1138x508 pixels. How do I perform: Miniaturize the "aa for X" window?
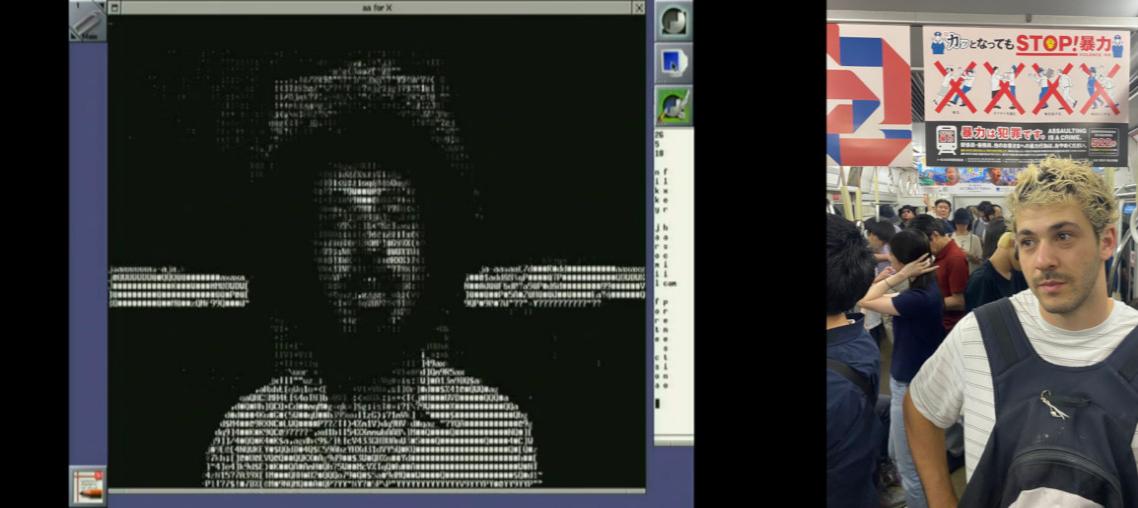point(114,7)
